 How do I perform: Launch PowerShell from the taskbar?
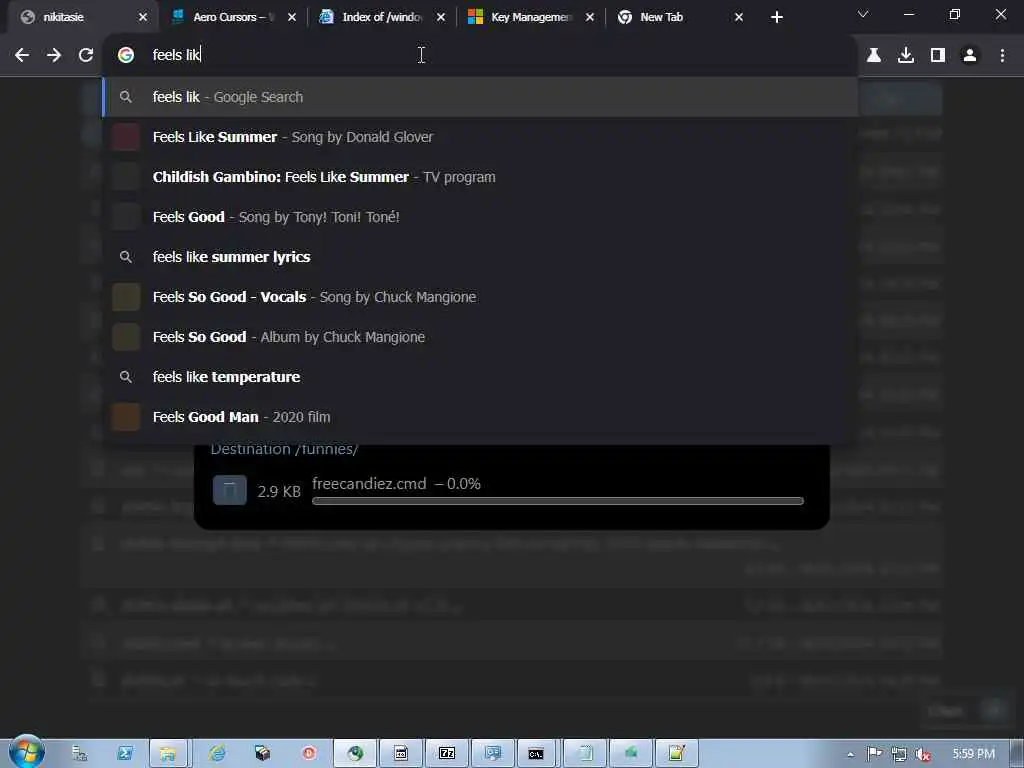click(125, 754)
